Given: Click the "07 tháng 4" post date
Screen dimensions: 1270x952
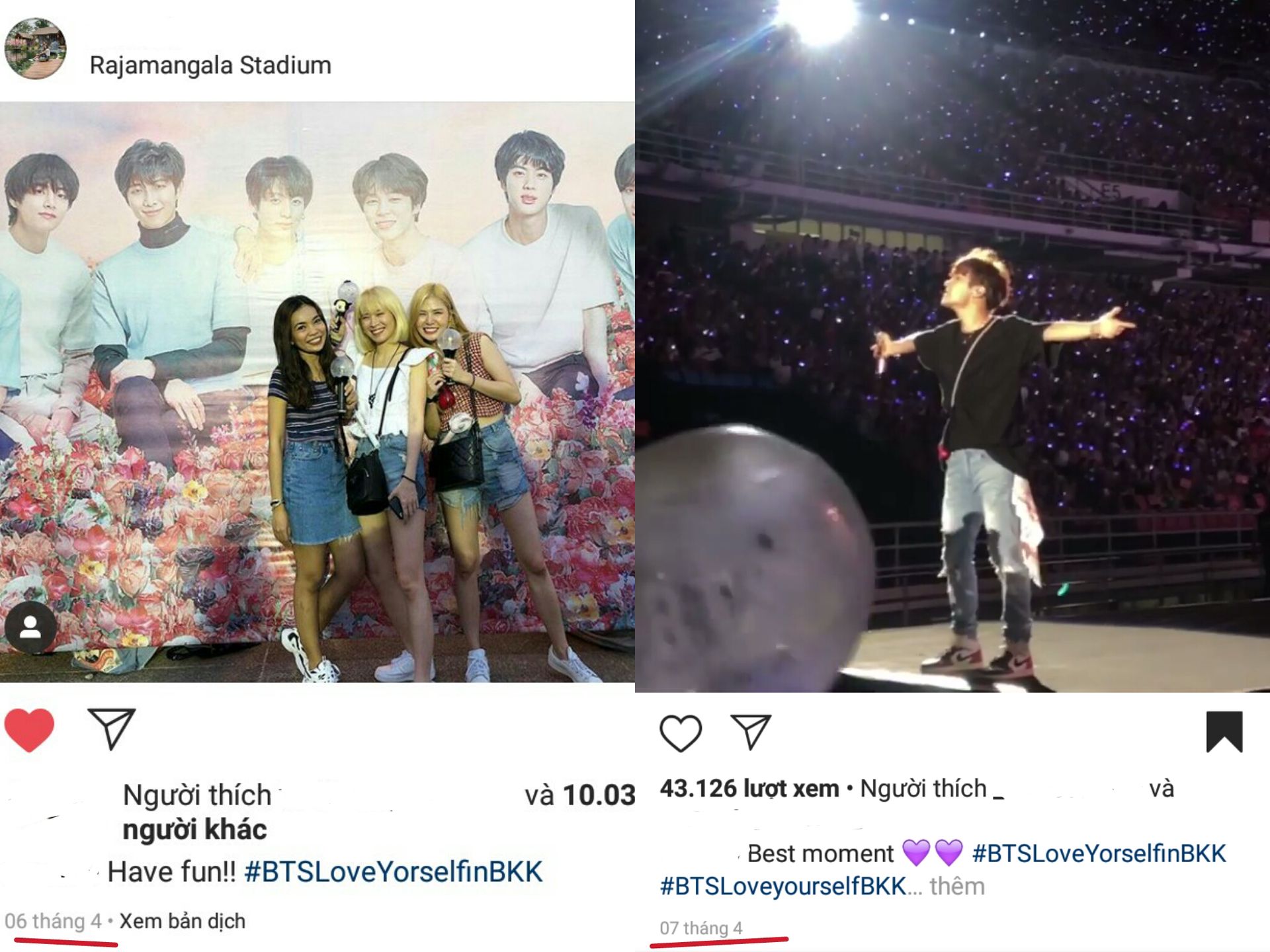Looking at the screenshot, I should tap(701, 928).
